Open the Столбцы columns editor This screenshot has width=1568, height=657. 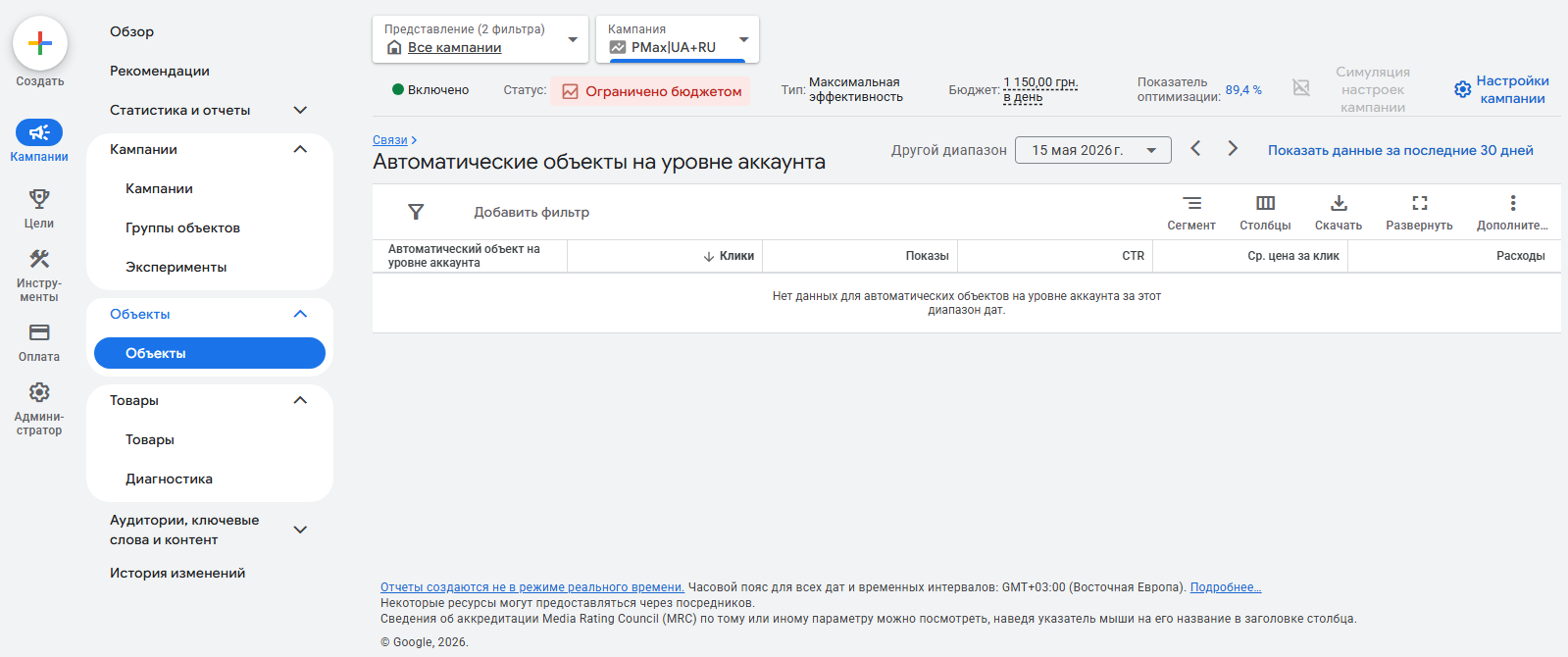pos(1265,212)
